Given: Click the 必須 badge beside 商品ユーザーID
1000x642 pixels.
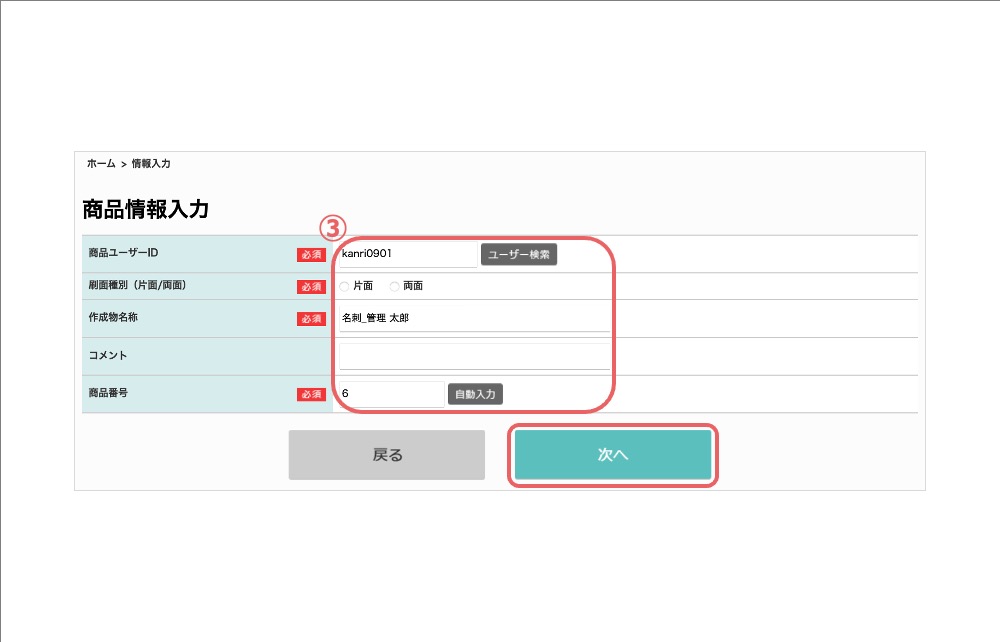Looking at the screenshot, I should pyautogui.click(x=311, y=254).
